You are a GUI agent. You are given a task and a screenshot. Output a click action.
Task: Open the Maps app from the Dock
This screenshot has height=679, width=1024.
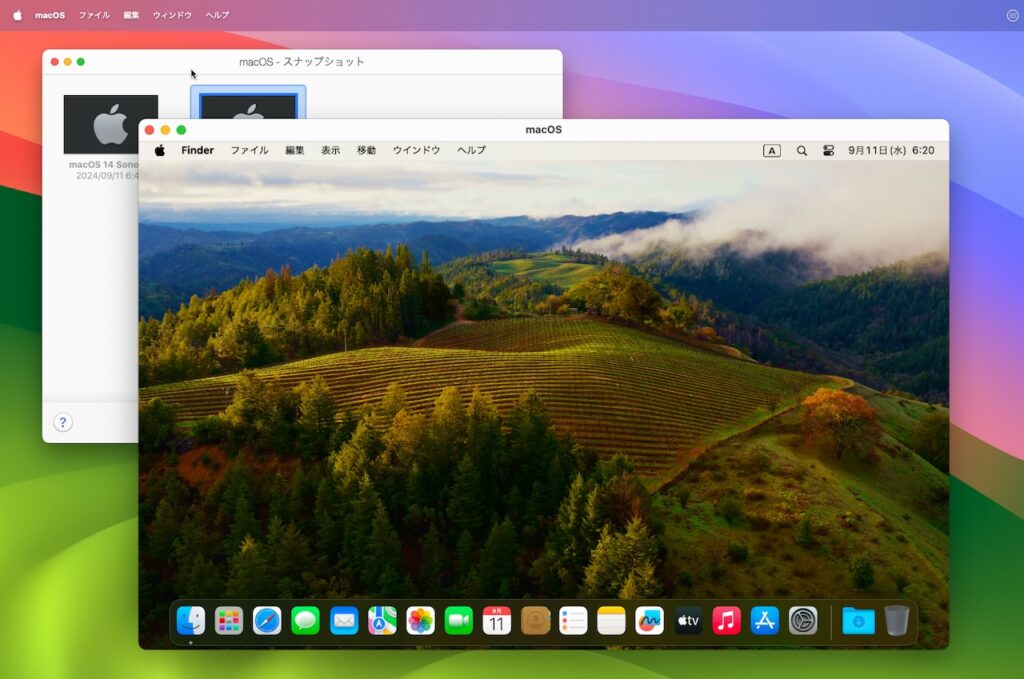381,621
